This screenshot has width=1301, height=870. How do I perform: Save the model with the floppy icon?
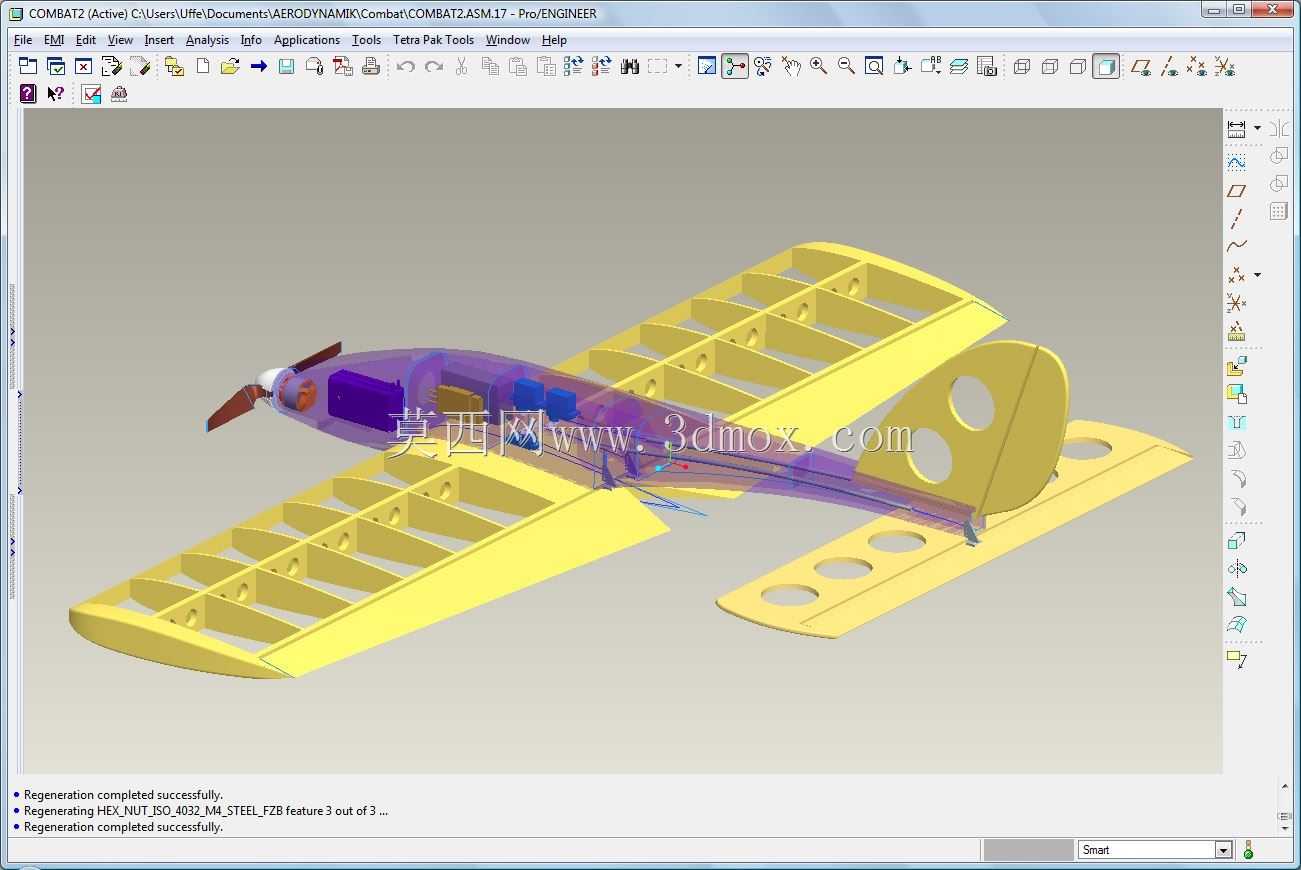tap(287, 66)
